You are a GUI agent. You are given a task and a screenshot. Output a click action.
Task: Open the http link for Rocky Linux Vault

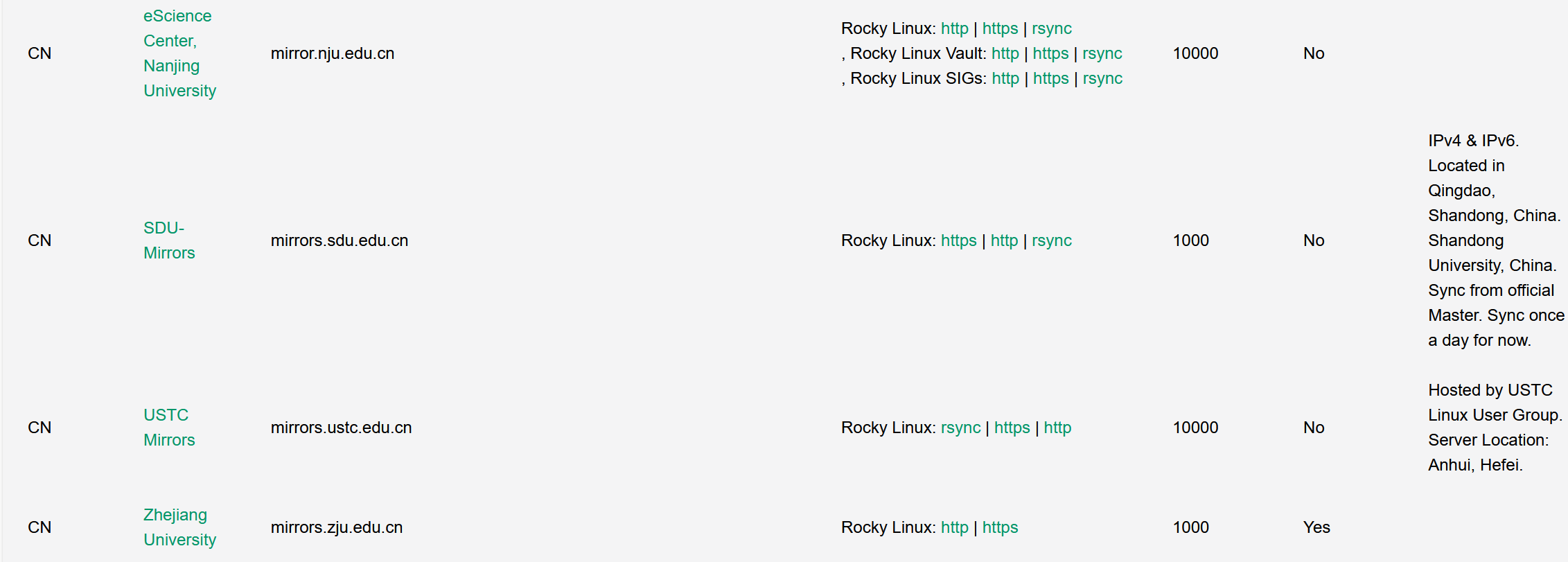coord(1005,53)
